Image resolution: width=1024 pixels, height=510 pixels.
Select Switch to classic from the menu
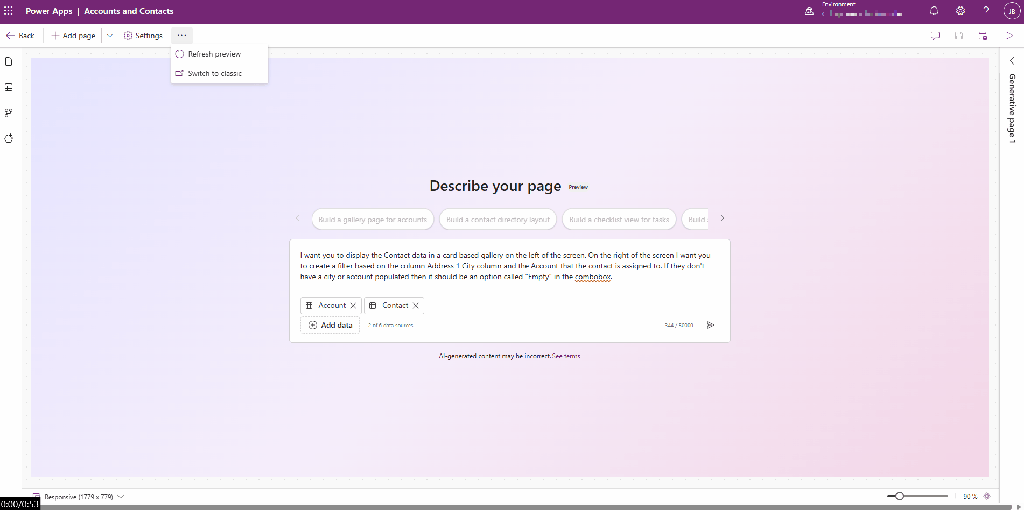214,73
